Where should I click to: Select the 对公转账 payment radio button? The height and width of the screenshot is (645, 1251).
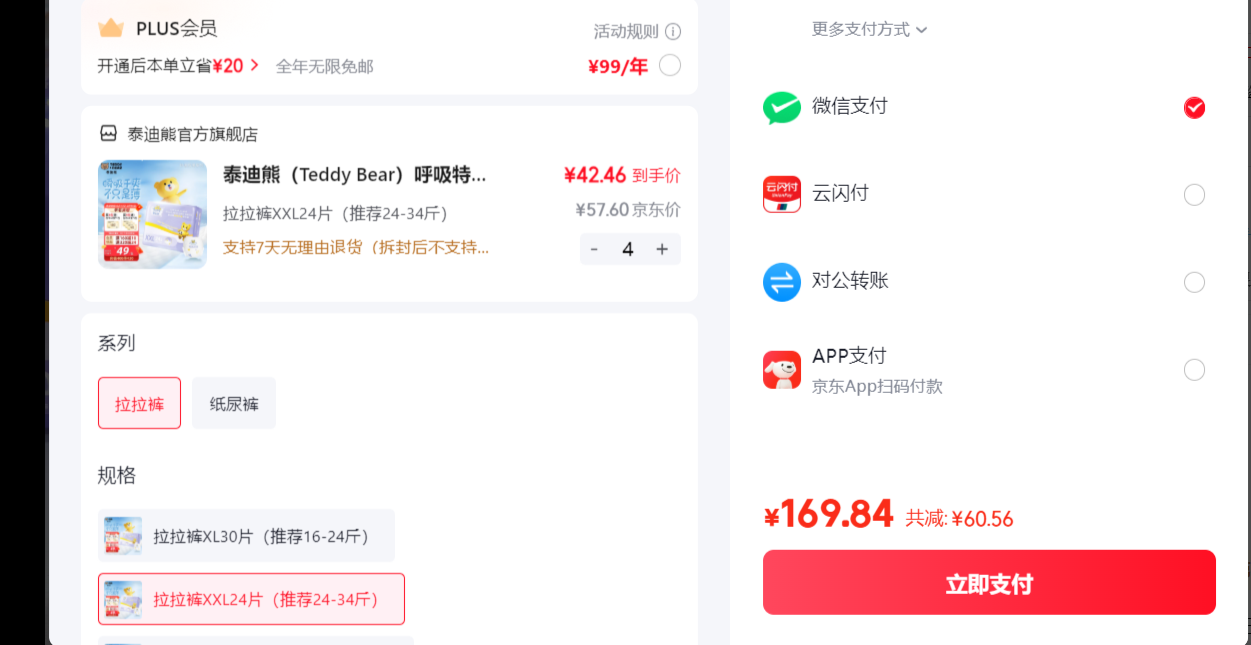[x=1194, y=282]
